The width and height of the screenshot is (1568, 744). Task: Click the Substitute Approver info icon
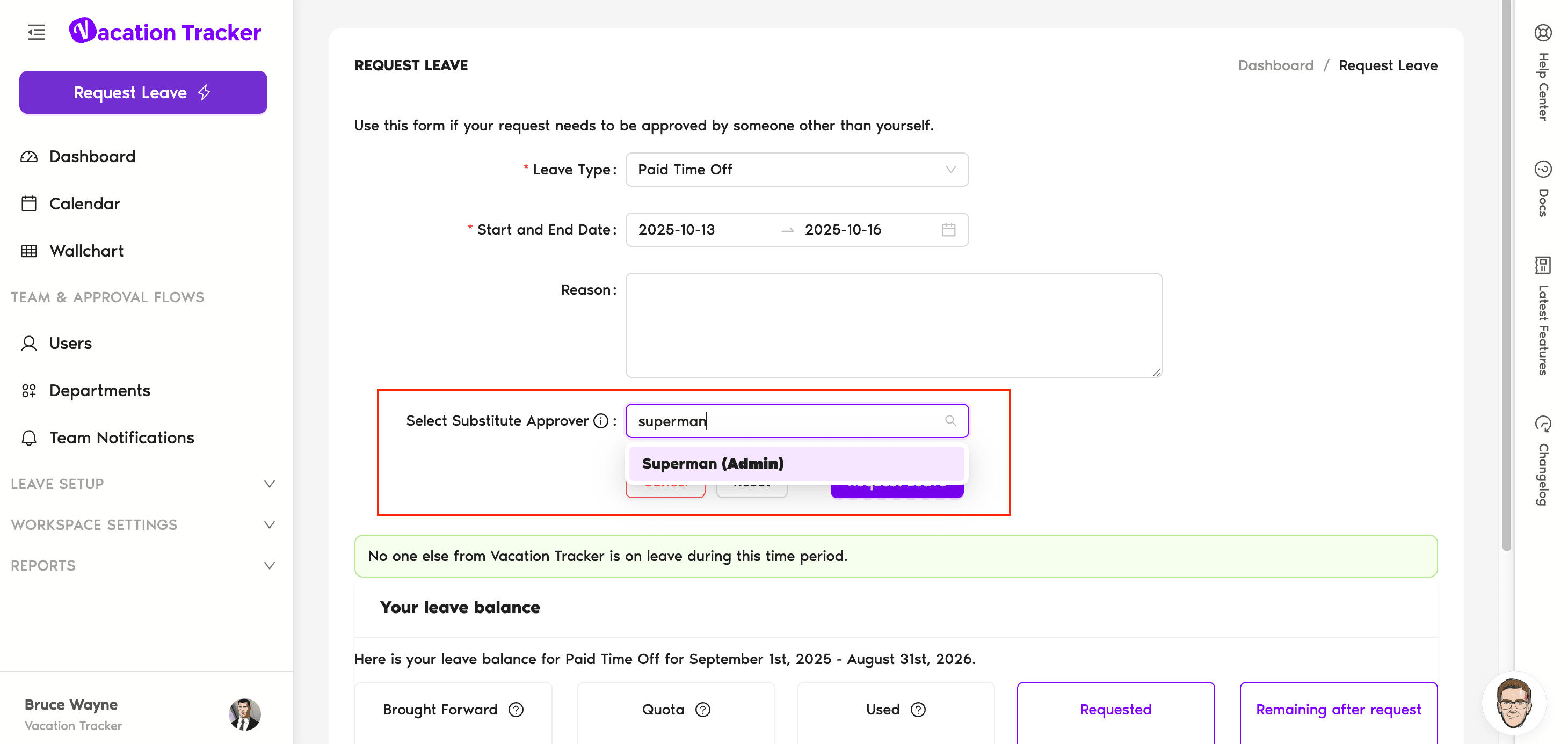click(x=600, y=421)
